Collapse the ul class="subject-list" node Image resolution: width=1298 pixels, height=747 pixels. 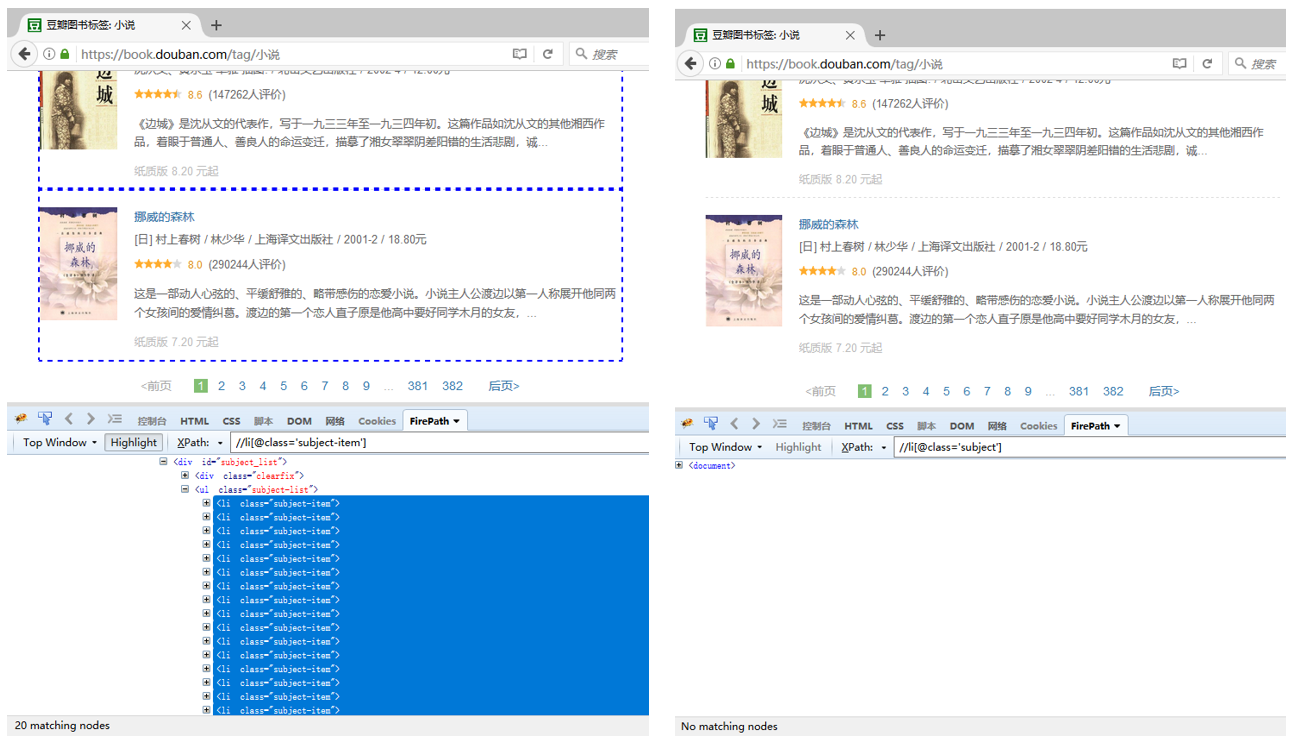pyautogui.click(x=185, y=490)
